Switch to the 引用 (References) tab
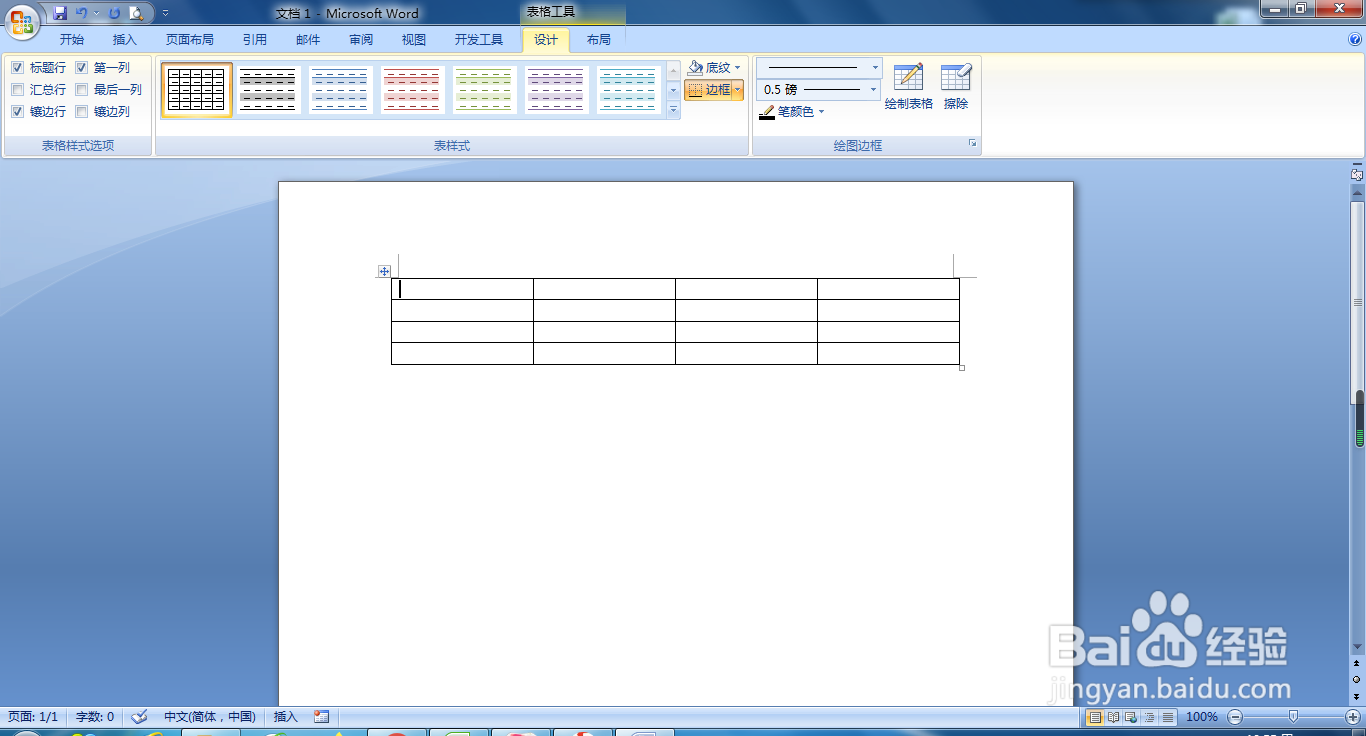The width and height of the screenshot is (1366, 736). pos(255,40)
